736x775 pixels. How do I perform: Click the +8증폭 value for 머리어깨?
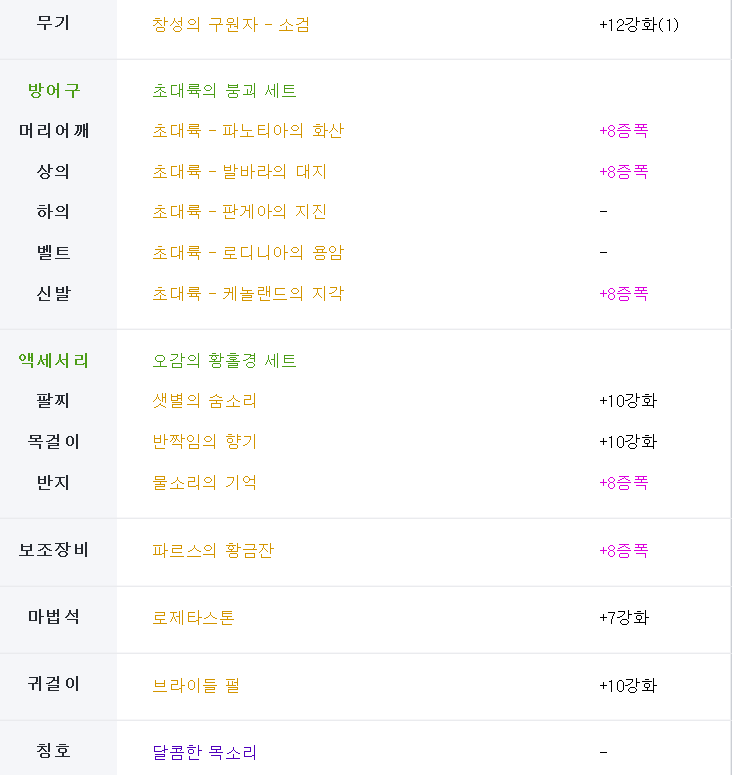pyautogui.click(x=623, y=130)
